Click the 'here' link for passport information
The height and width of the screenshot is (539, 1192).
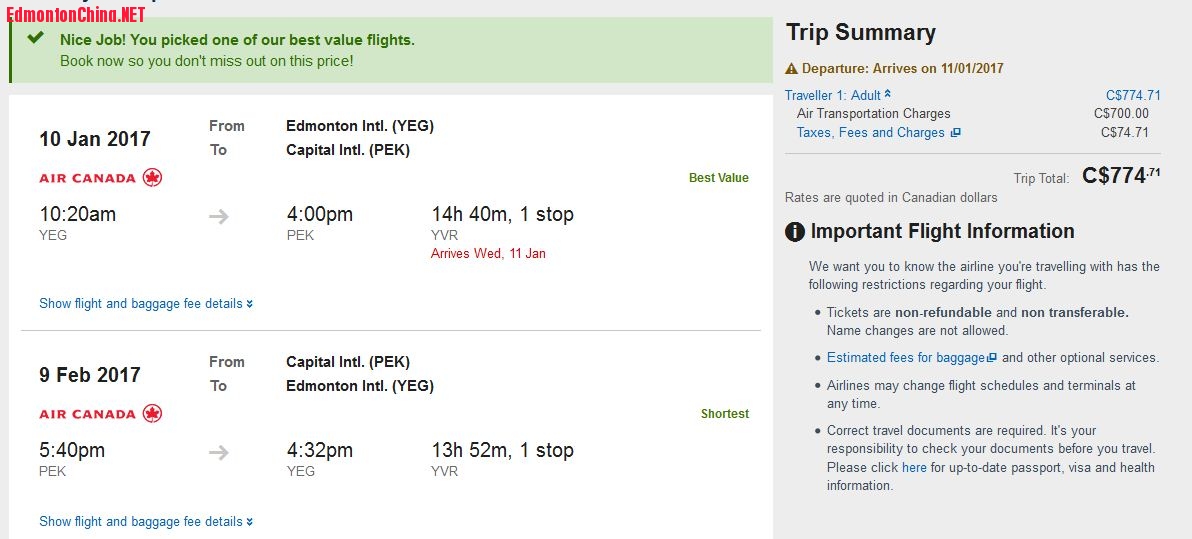pos(914,468)
